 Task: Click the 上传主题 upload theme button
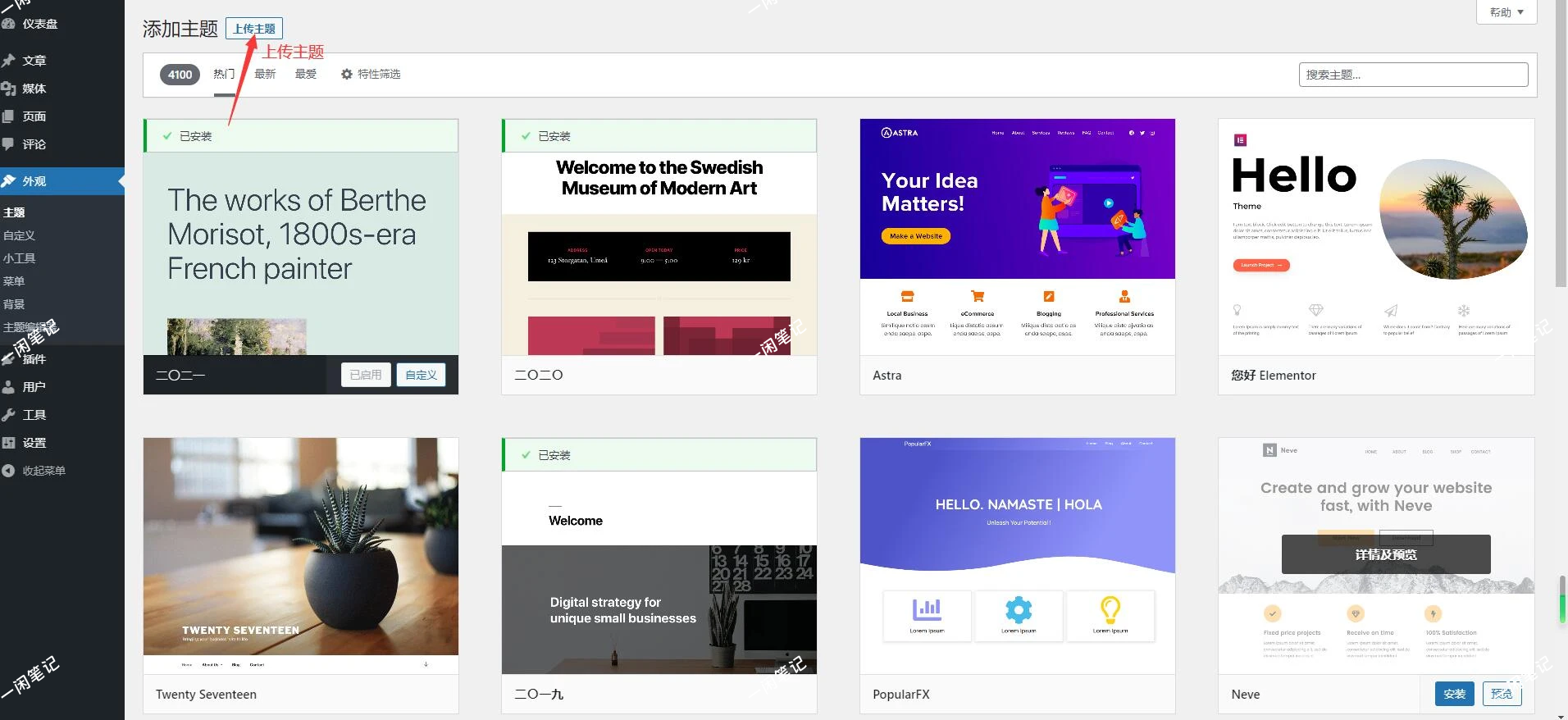254,29
